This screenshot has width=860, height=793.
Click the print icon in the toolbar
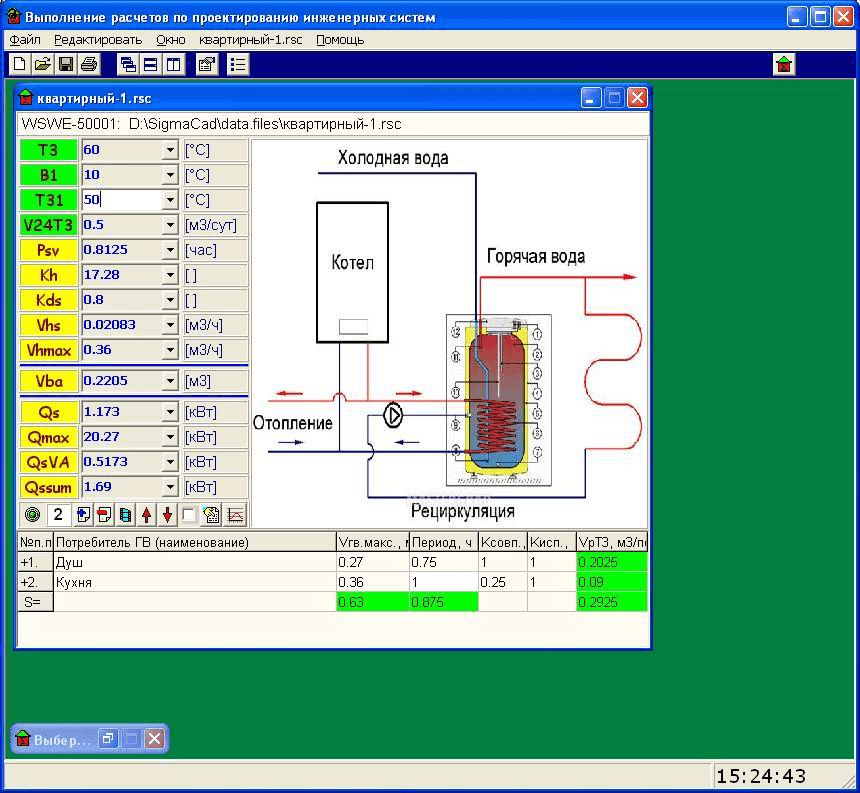[x=89, y=65]
